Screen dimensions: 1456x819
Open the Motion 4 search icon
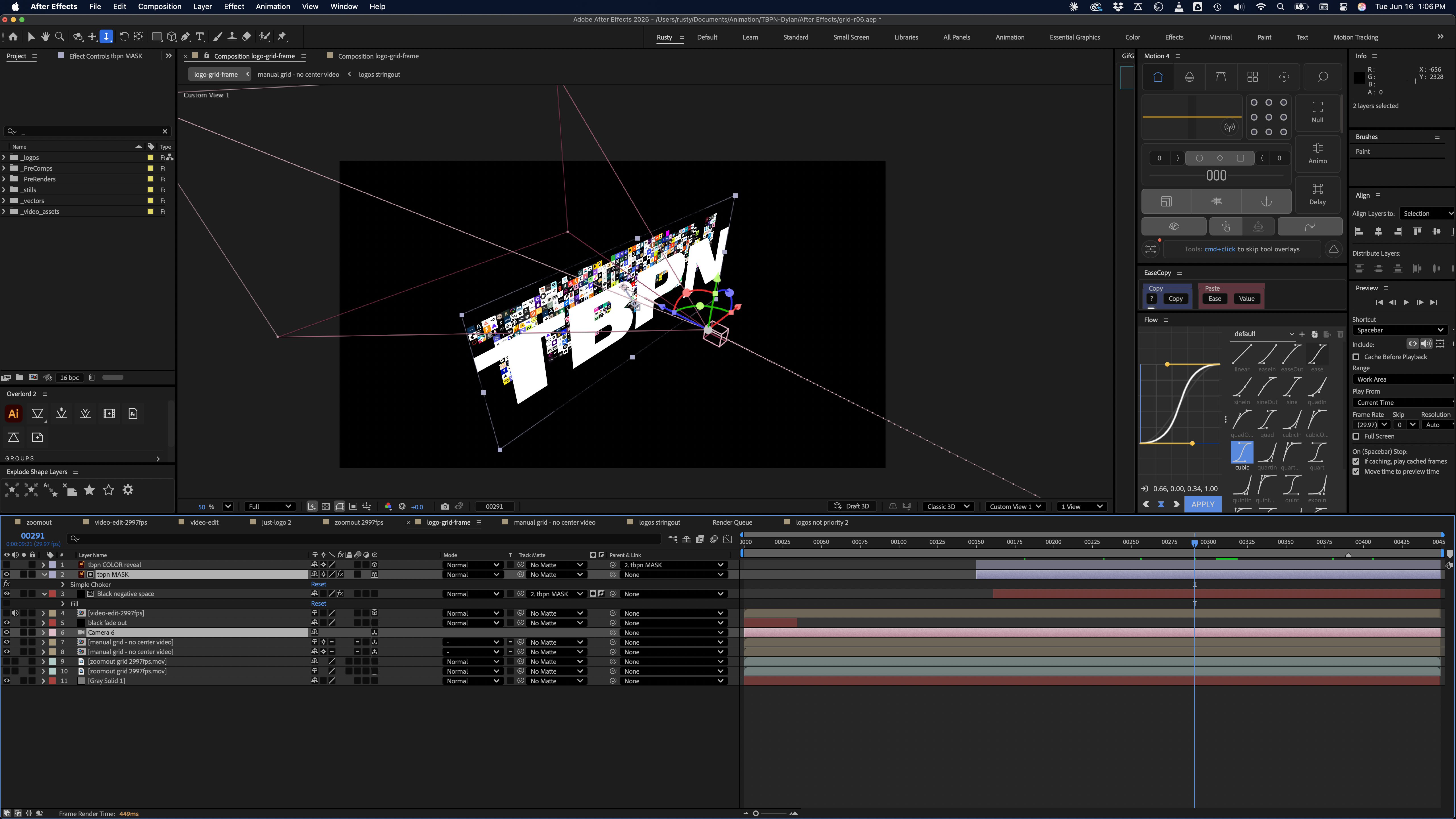coord(1323,77)
